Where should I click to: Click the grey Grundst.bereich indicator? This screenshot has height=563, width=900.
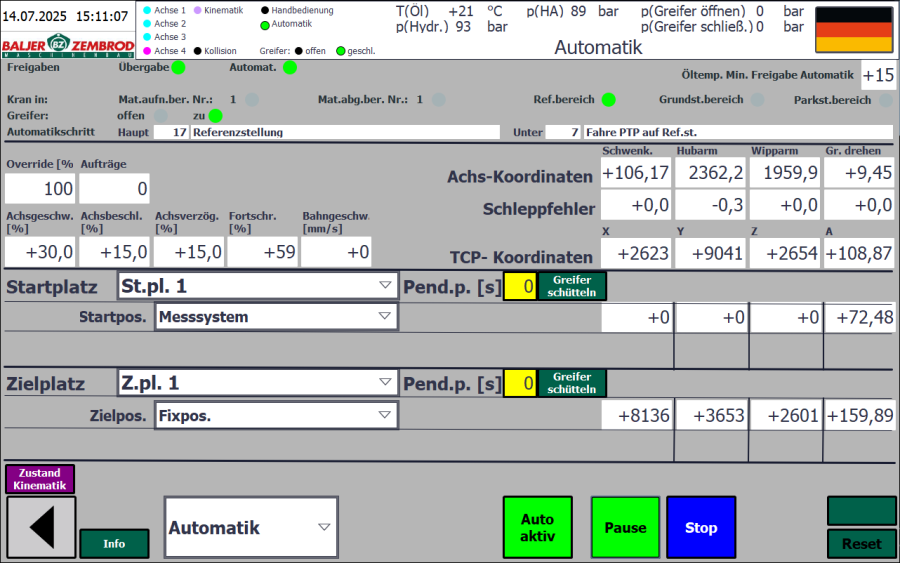pyautogui.click(x=758, y=100)
